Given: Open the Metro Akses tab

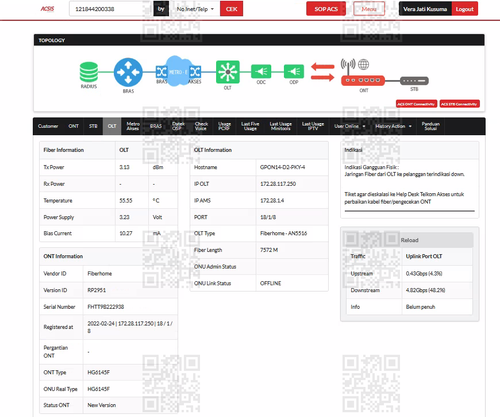Looking at the screenshot, I should tap(133, 126).
